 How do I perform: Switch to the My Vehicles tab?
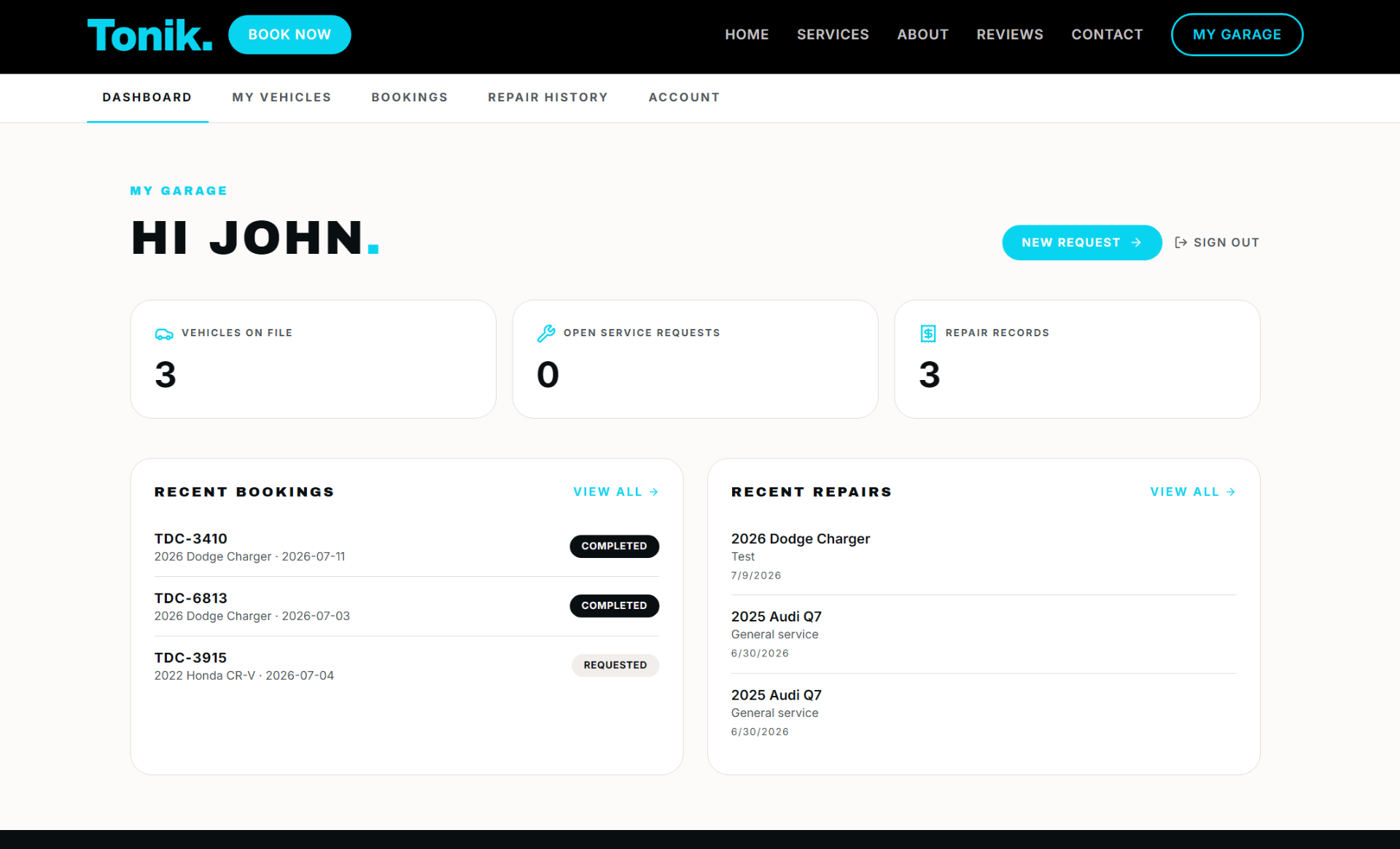click(x=281, y=98)
